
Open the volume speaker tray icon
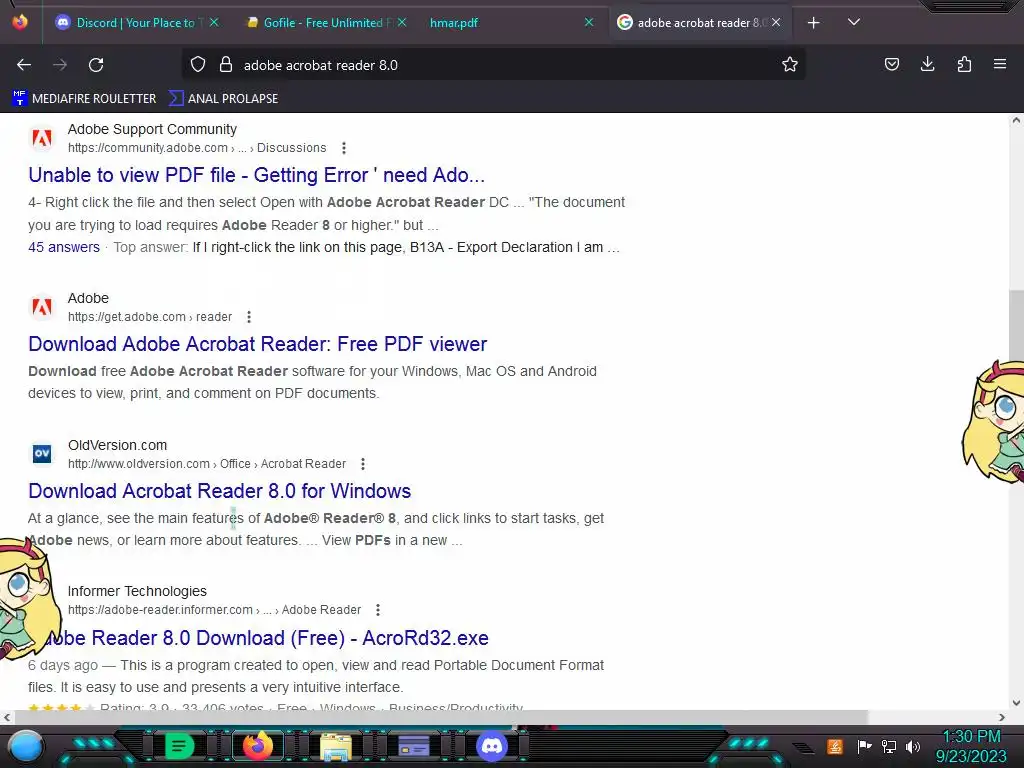point(913,746)
